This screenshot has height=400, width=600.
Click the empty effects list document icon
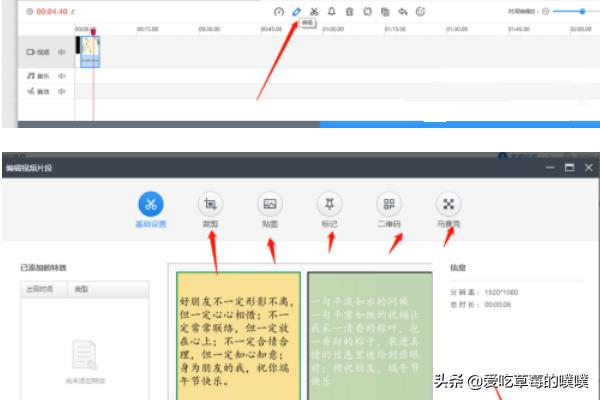click(x=85, y=355)
